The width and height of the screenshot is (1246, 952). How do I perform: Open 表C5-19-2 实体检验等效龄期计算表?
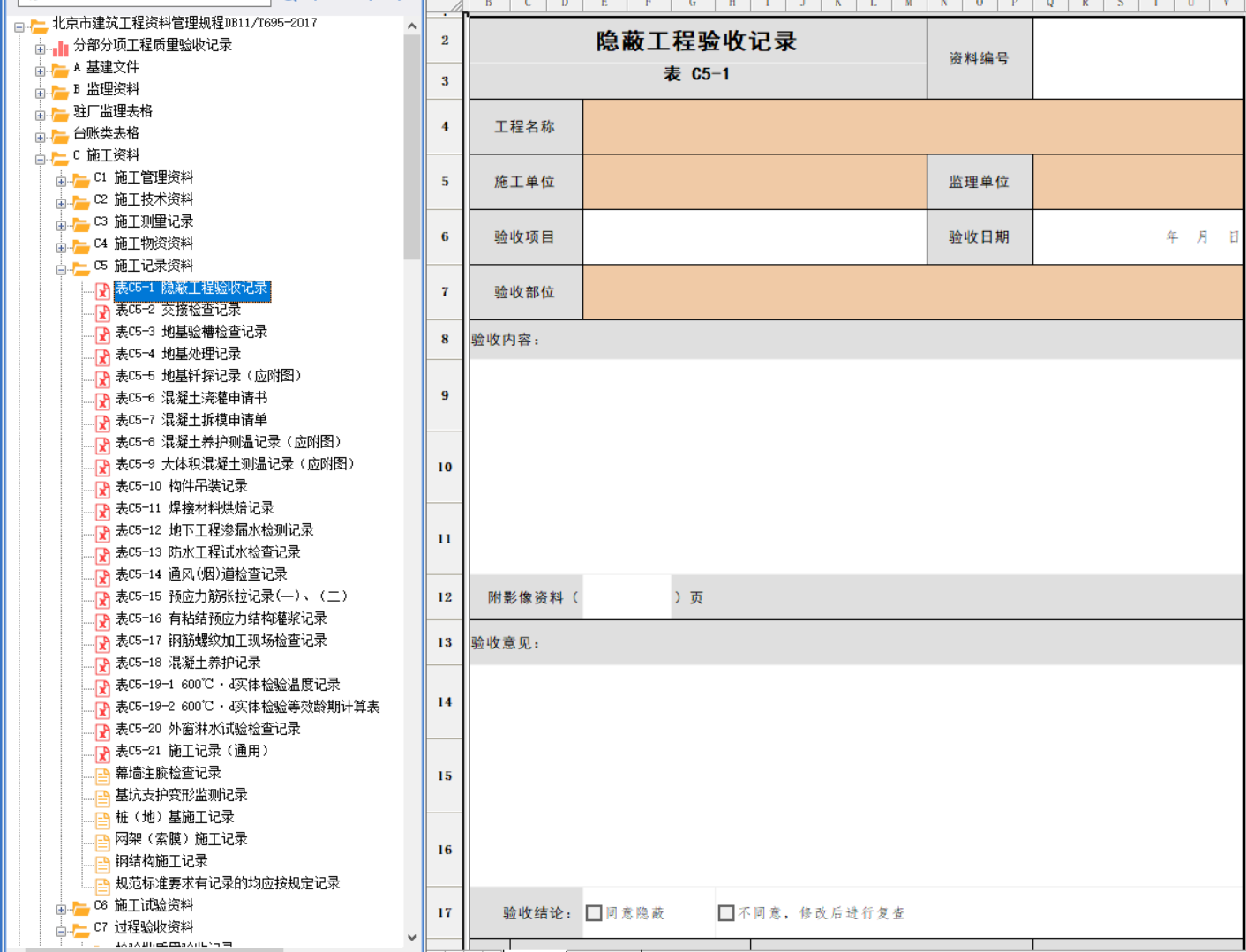tap(248, 707)
